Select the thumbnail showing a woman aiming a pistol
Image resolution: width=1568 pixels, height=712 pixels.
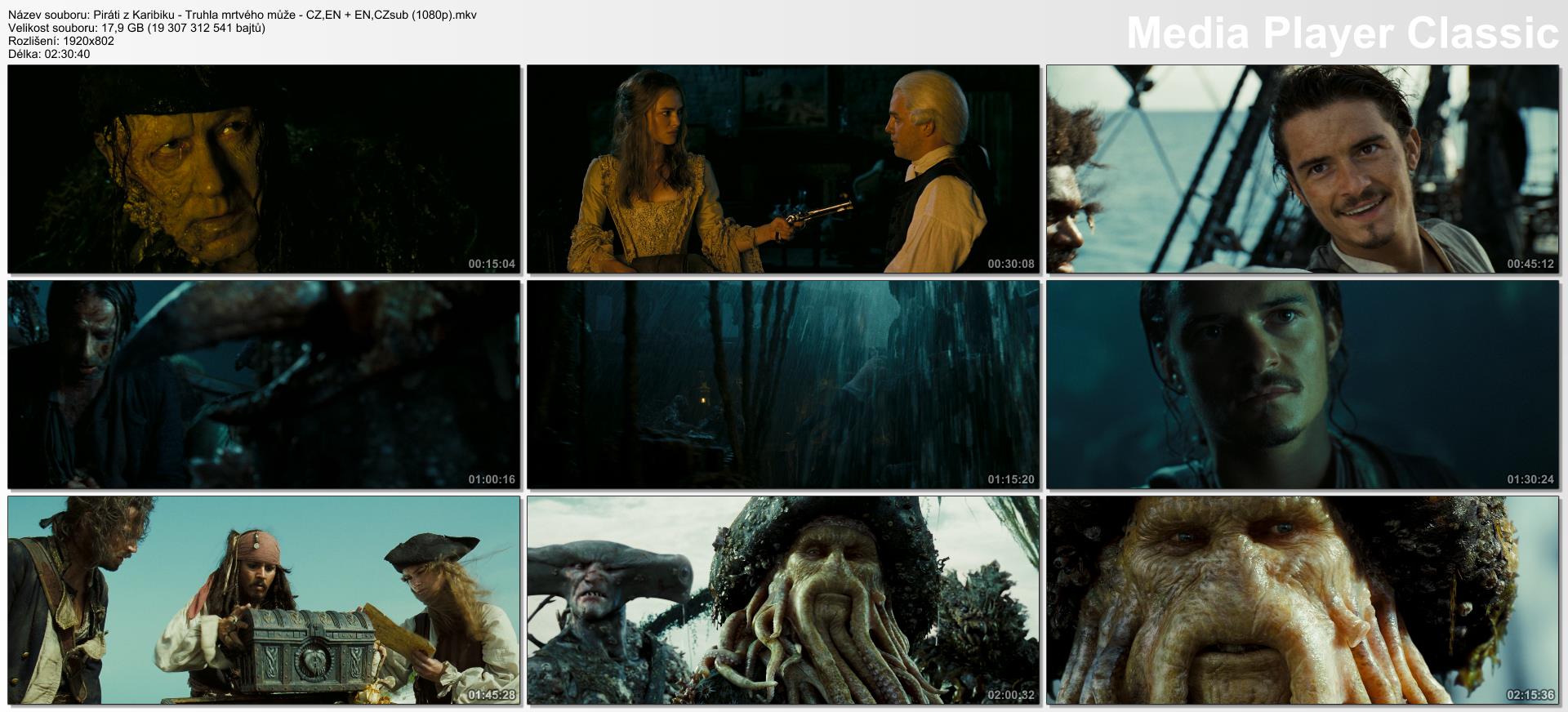click(x=782, y=169)
